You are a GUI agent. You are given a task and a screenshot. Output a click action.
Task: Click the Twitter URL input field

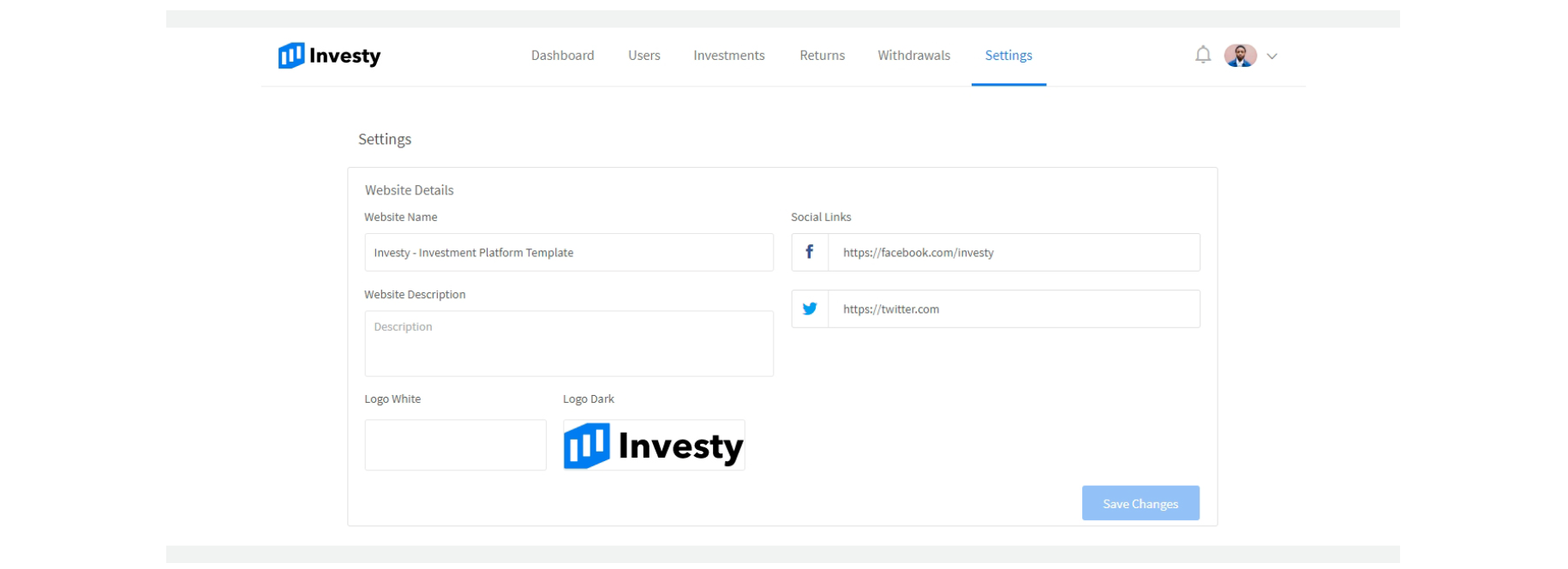pos(1013,308)
